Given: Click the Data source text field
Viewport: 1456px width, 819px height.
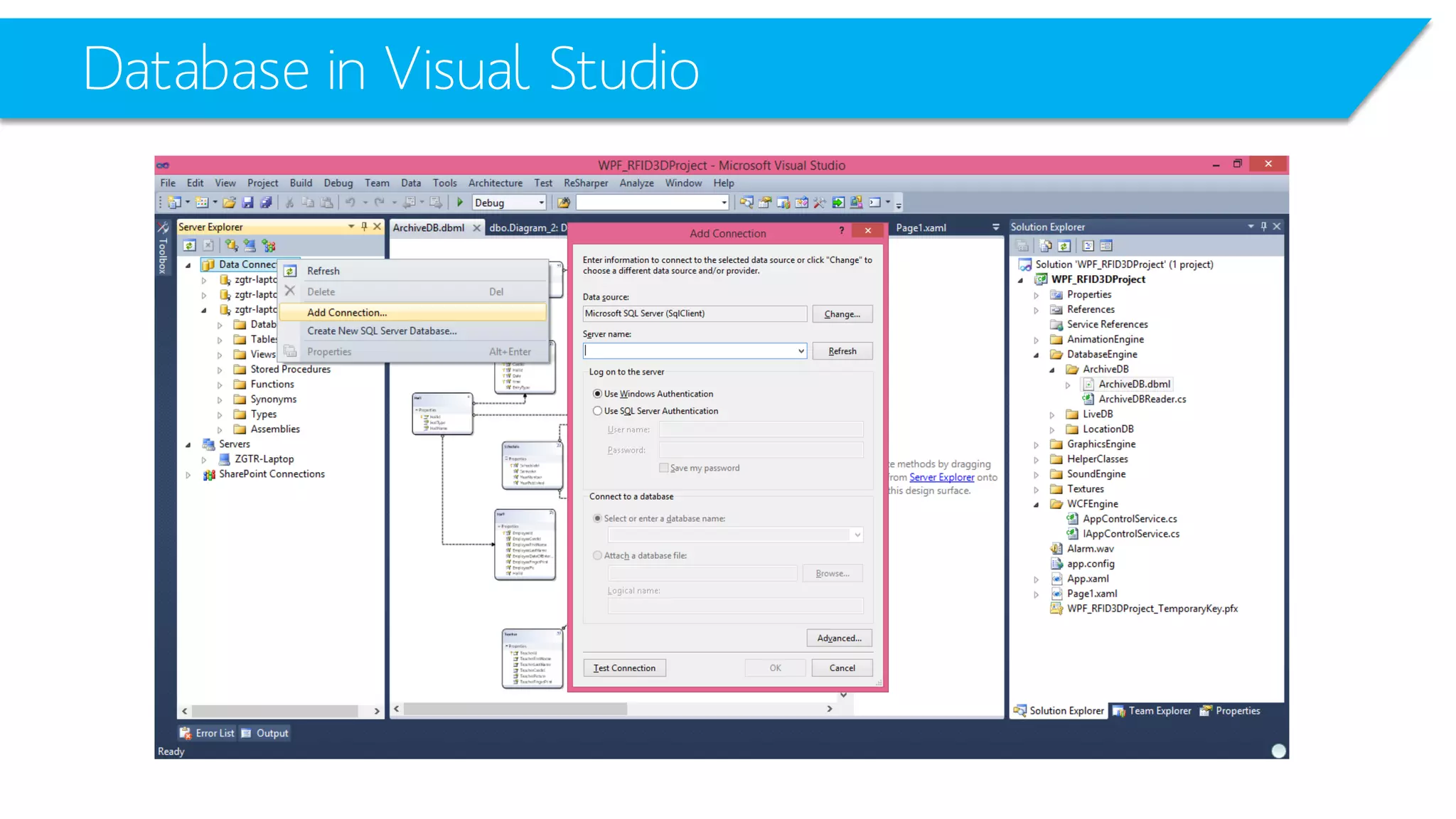Looking at the screenshot, I should point(695,314).
